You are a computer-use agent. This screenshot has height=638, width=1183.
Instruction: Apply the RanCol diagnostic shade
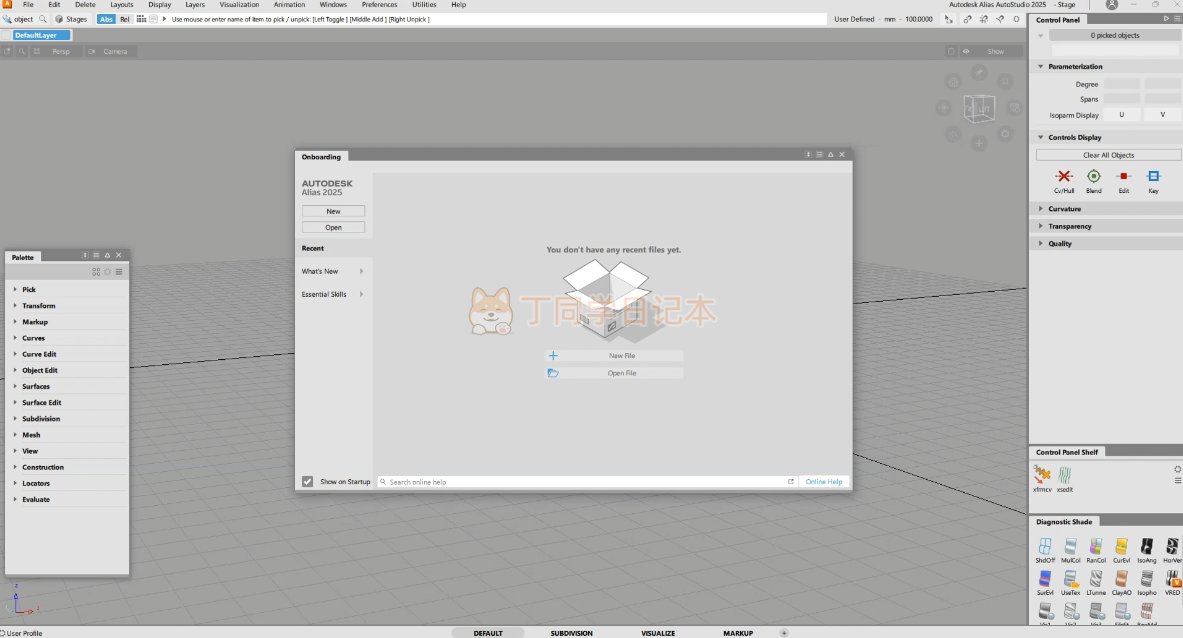click(1096, 547)
